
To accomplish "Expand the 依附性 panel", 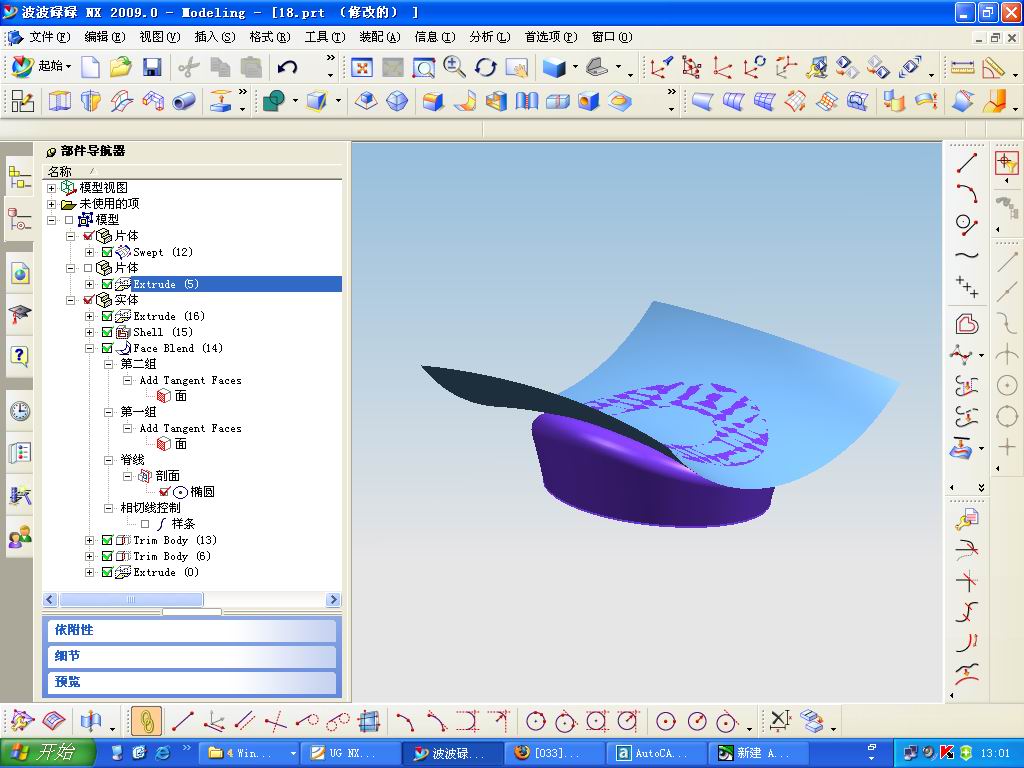I will (x=191, y=630).
